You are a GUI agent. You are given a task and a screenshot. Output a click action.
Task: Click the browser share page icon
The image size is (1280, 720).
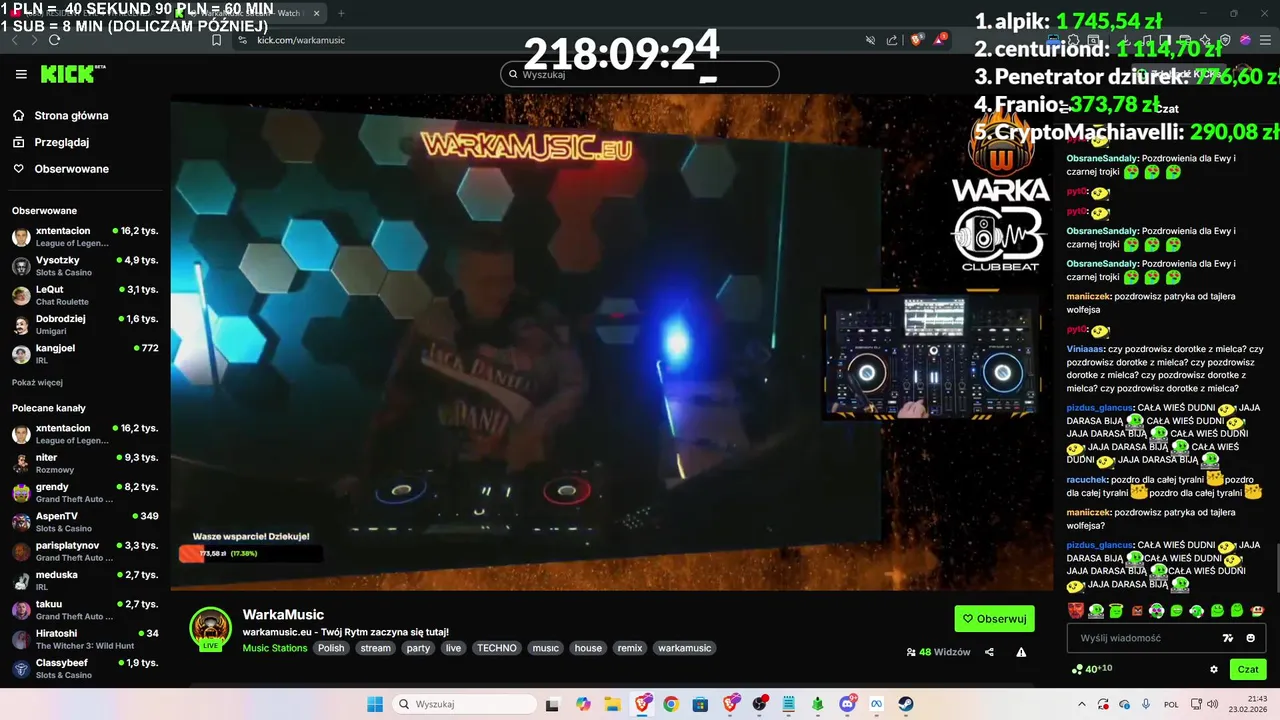(x=892, y=40)
